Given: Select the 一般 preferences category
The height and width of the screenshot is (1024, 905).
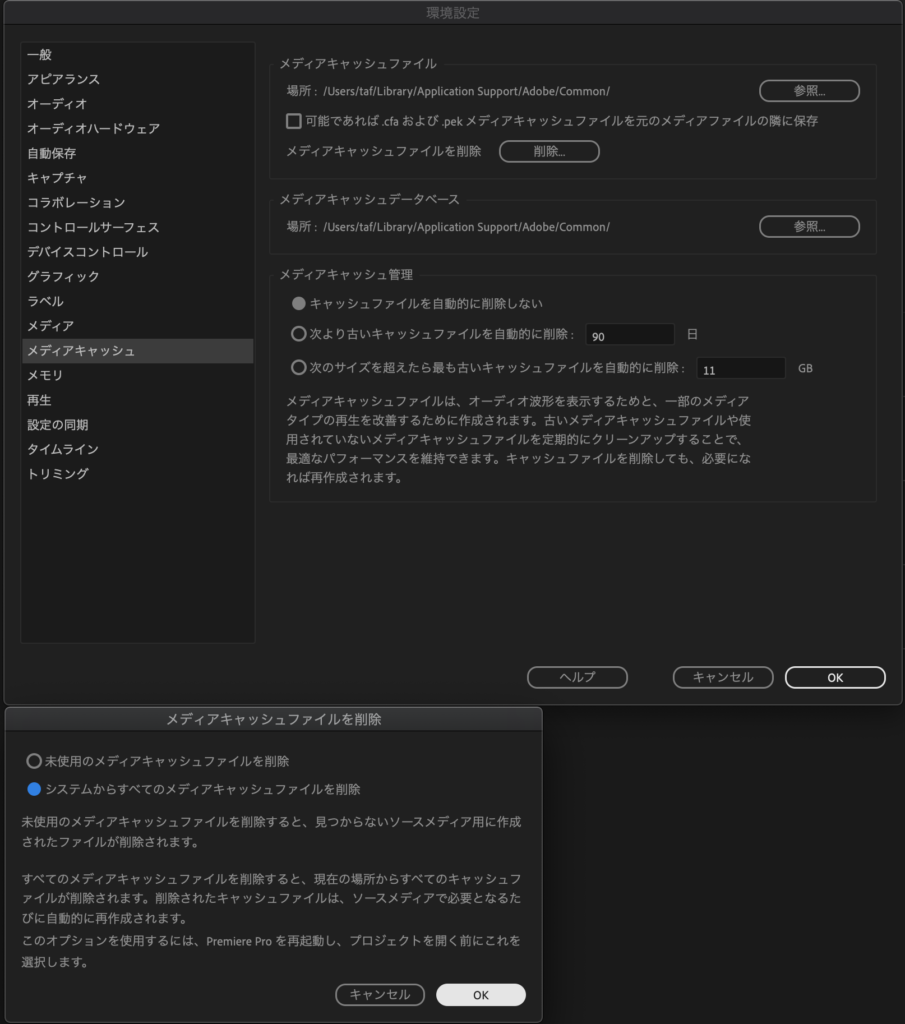Looking at the screenshot, I should (40, 55).
